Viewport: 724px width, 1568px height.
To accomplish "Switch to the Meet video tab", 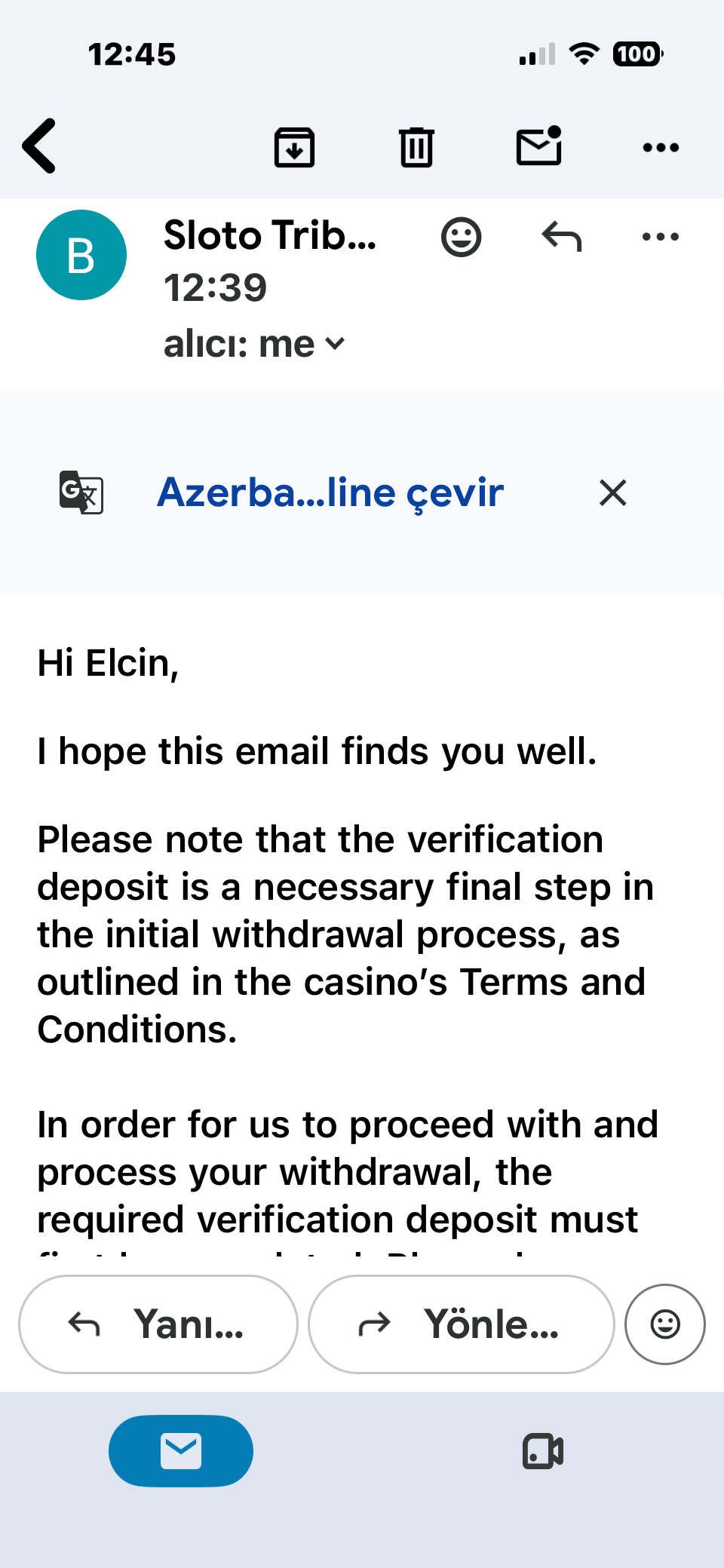I will pos(543,1451).
